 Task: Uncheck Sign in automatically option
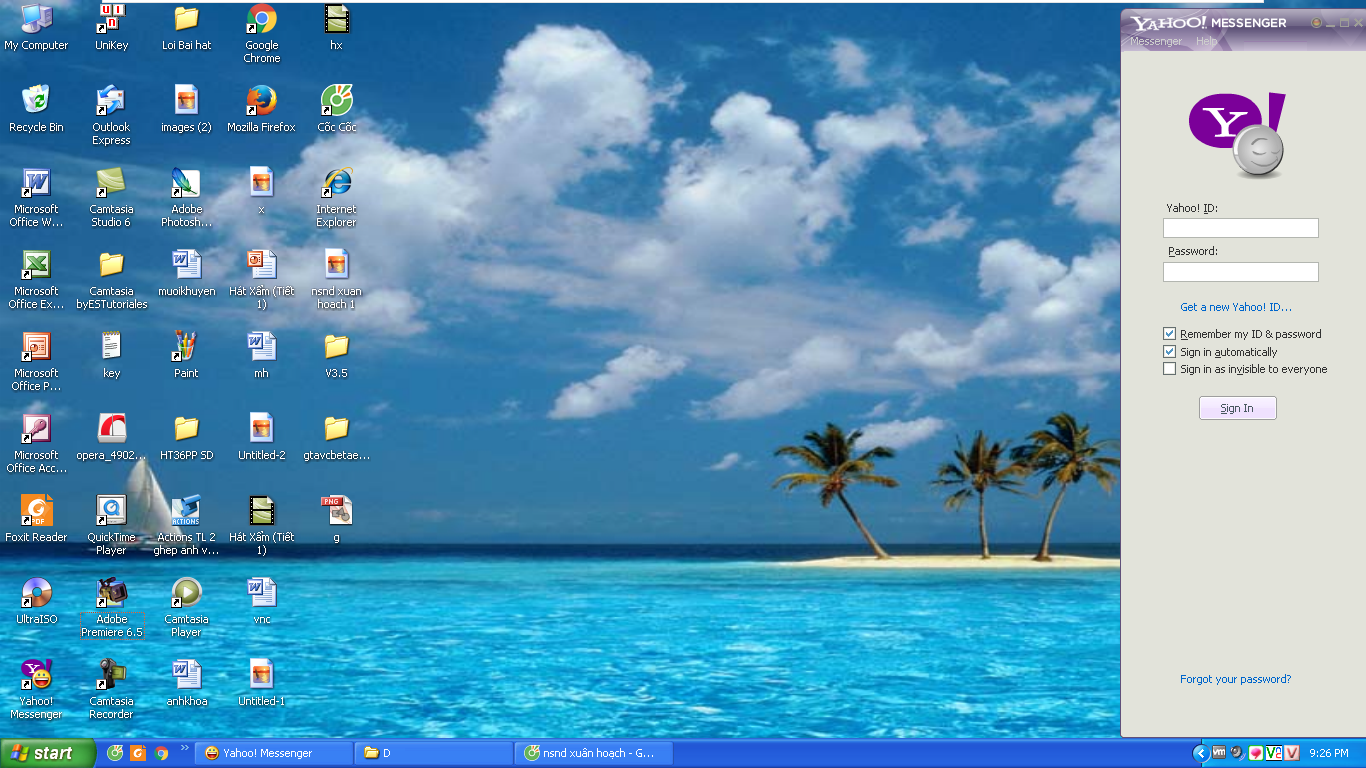click(x=1169, y=352)
